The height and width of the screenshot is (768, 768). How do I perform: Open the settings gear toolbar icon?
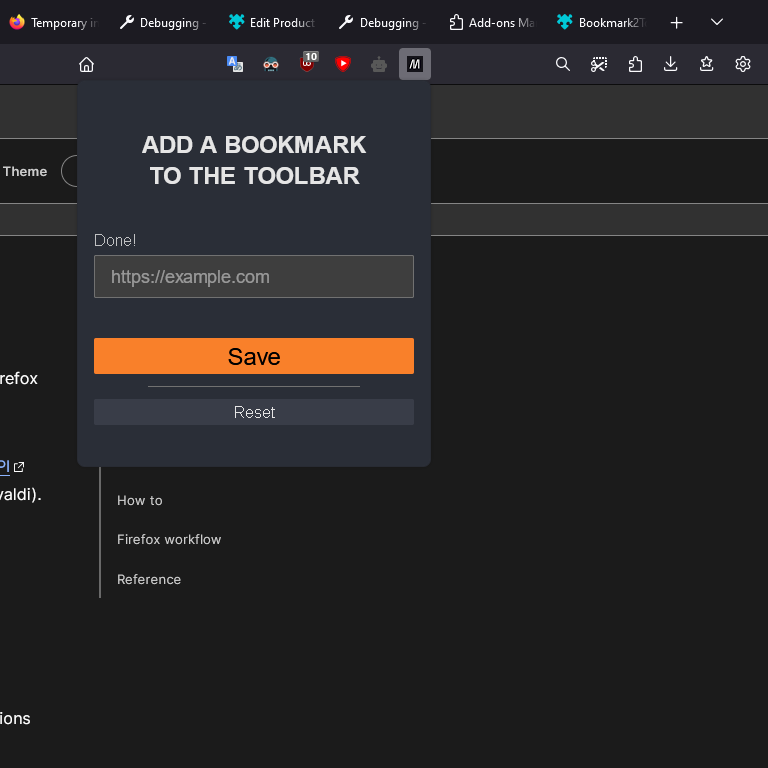[x=743, y=64]
